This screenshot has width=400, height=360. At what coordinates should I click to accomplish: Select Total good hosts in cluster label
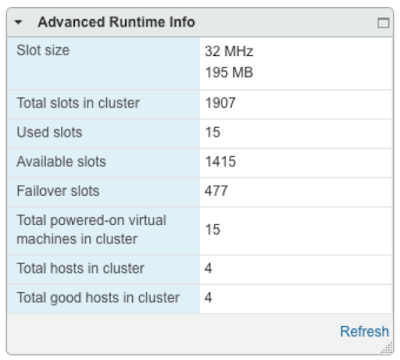click(98, 298)
